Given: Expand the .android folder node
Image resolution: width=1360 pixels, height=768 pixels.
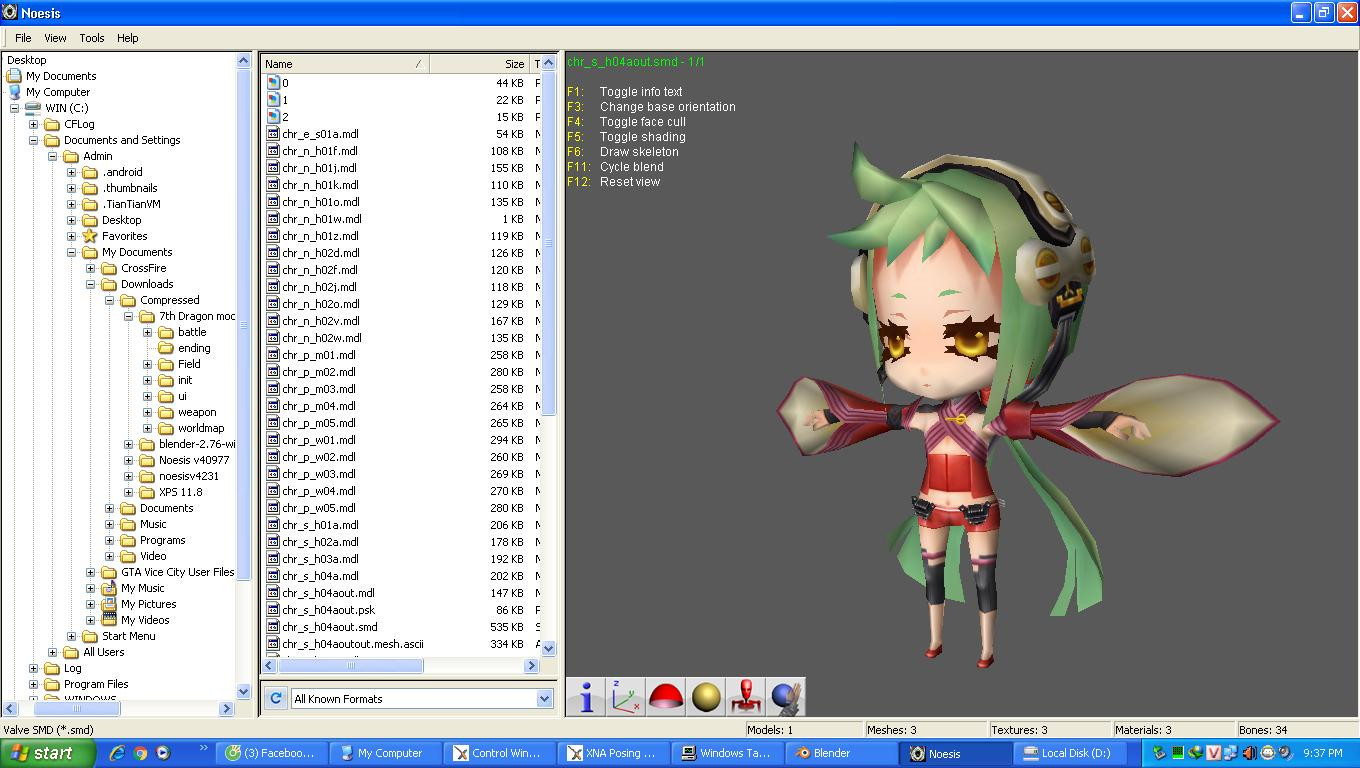Looking at the screenshot, I should pyautogui.click(x=72, y=172).
